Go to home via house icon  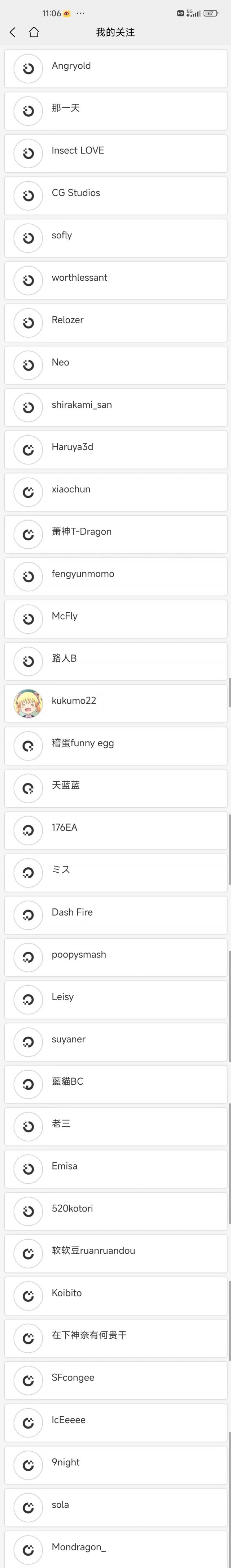point(34,32)
